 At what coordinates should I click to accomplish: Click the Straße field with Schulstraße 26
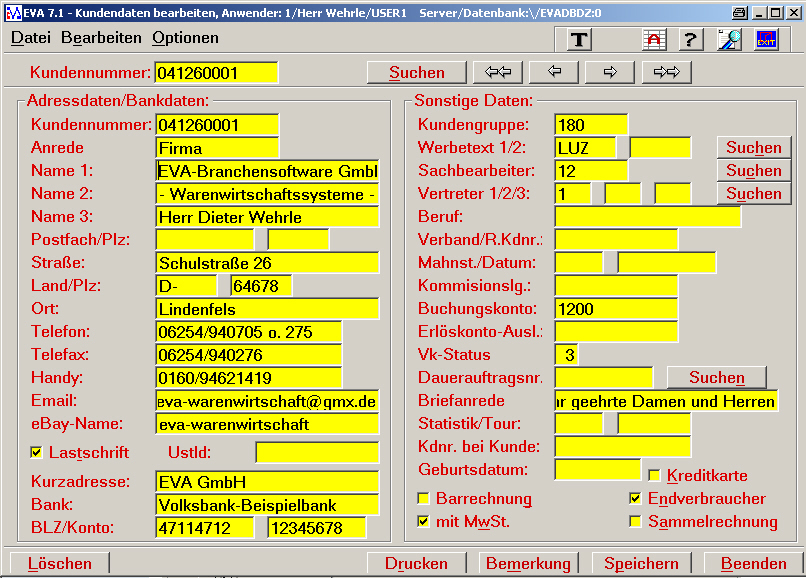pyautogui.click(x=267, y=263)
